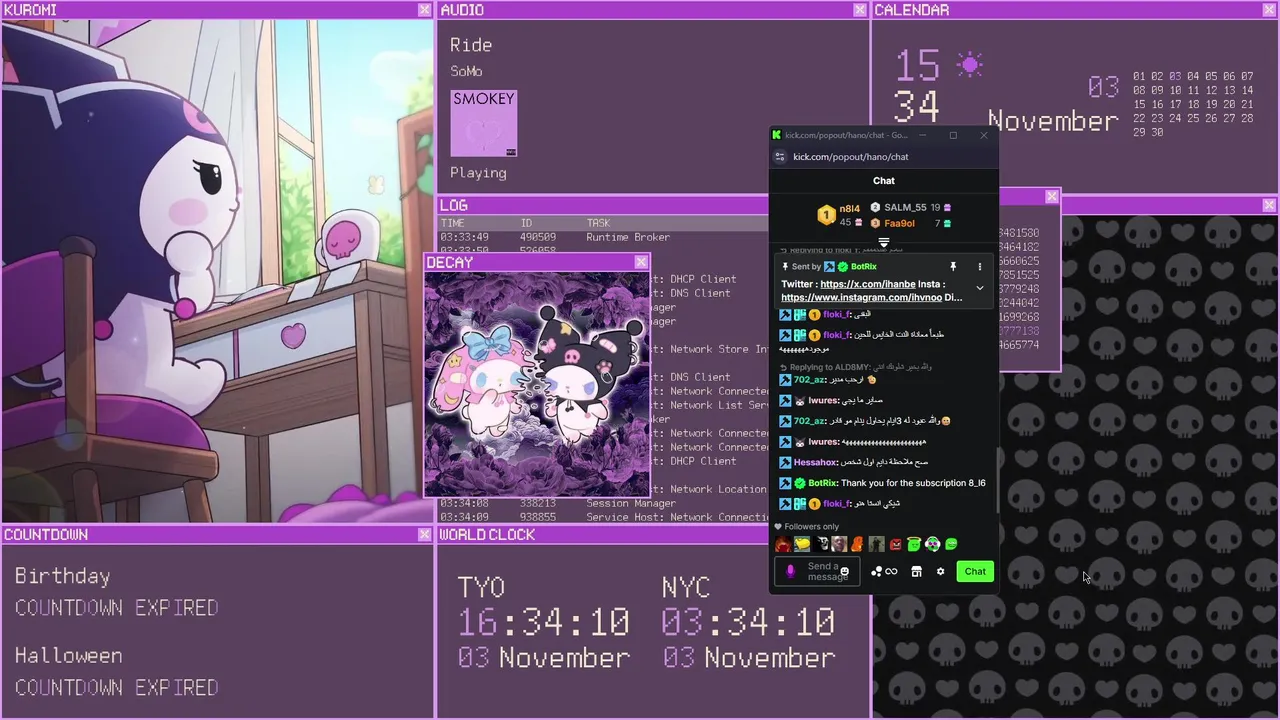This screenshot has width=1280, height=720.
Task: Open leaderboard user SALM_55
Action: pos(905,208)
